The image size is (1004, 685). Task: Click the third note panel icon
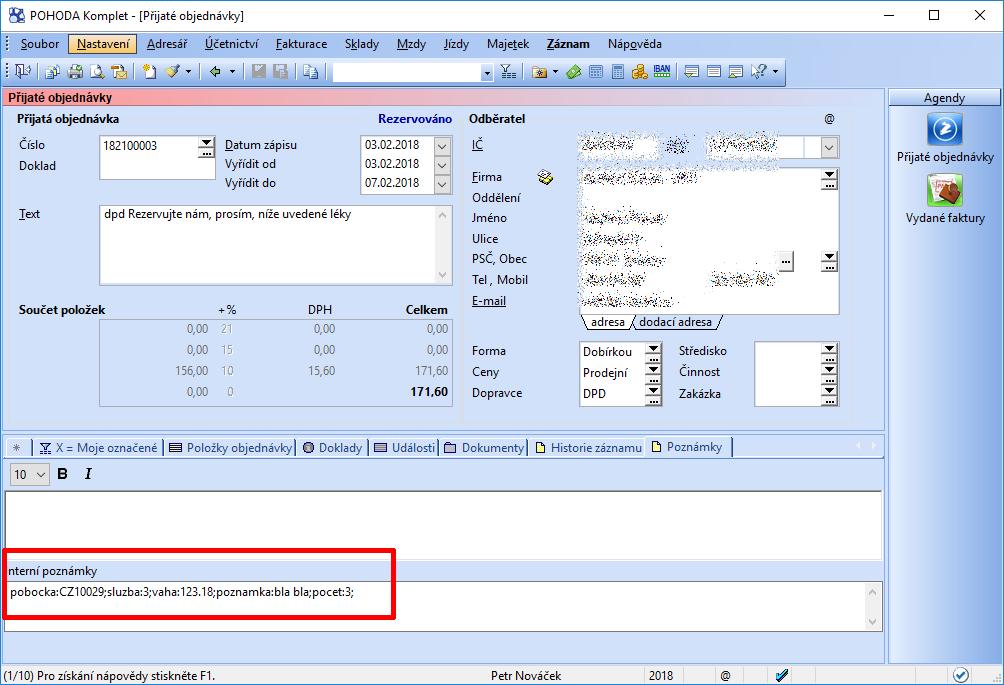[736, 72]
